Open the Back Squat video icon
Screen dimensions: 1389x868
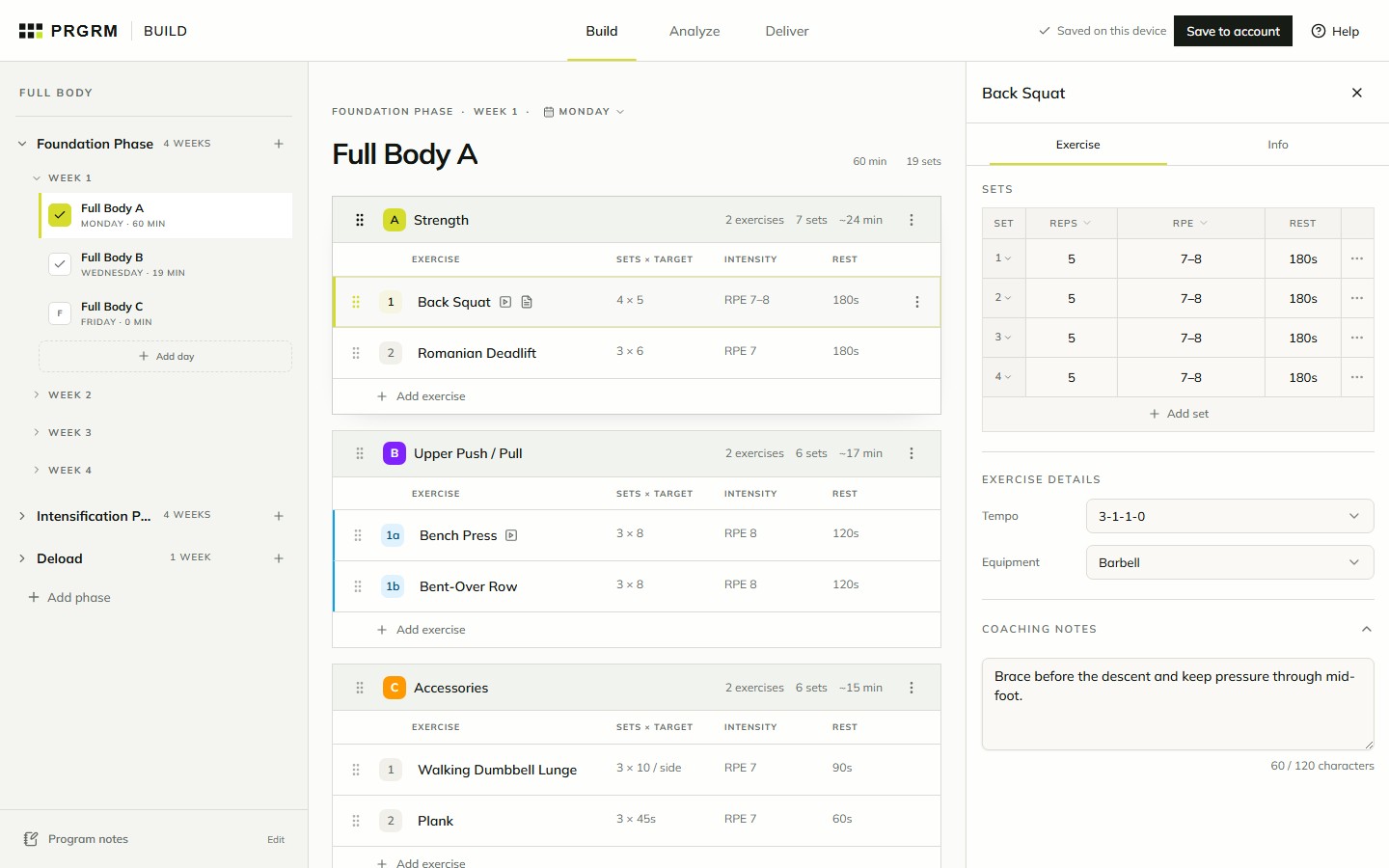pyautogui.click(x=505, y=302)
